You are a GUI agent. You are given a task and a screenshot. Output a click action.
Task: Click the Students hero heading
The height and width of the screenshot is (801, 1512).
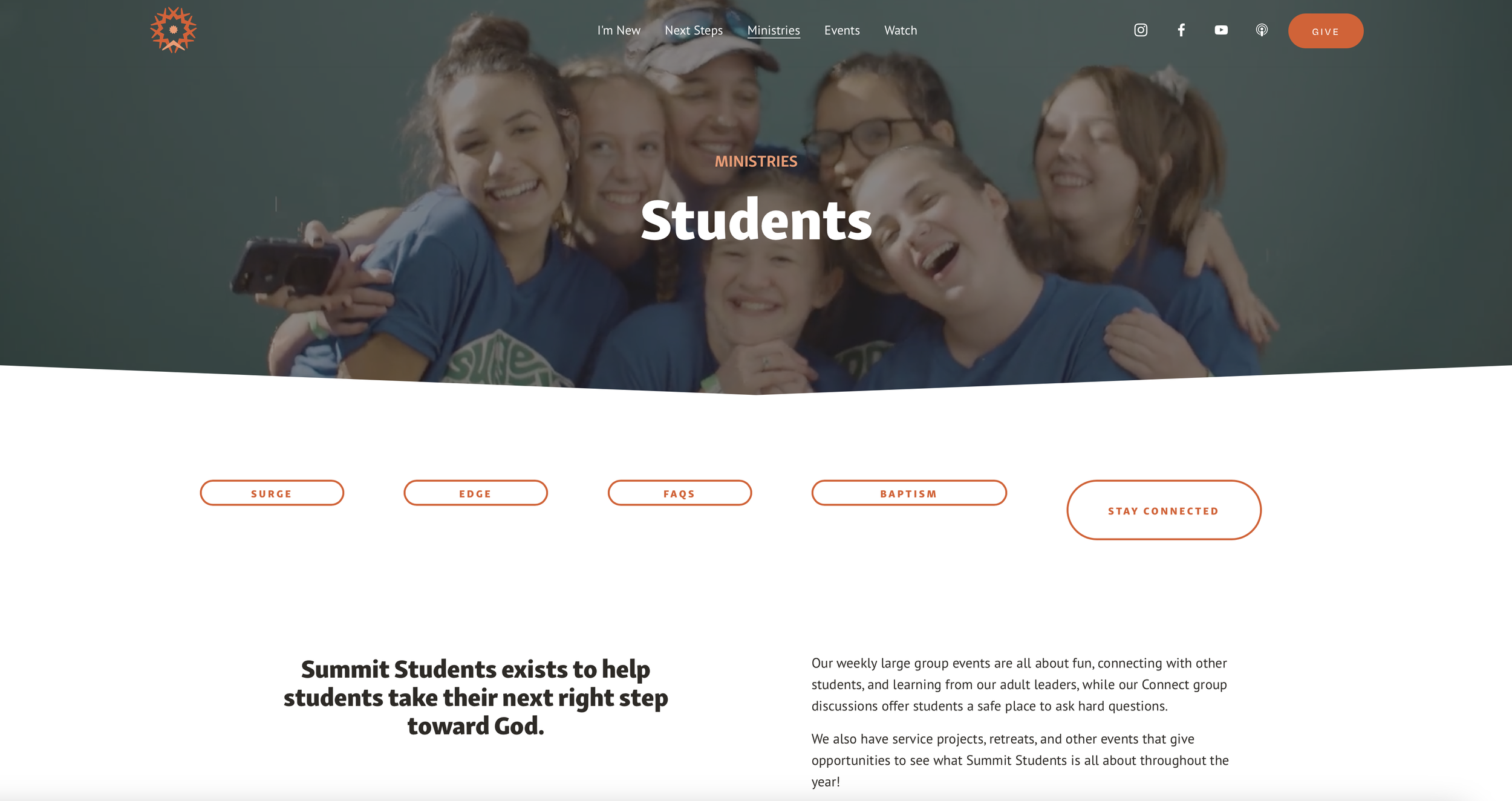pos(756,220)
